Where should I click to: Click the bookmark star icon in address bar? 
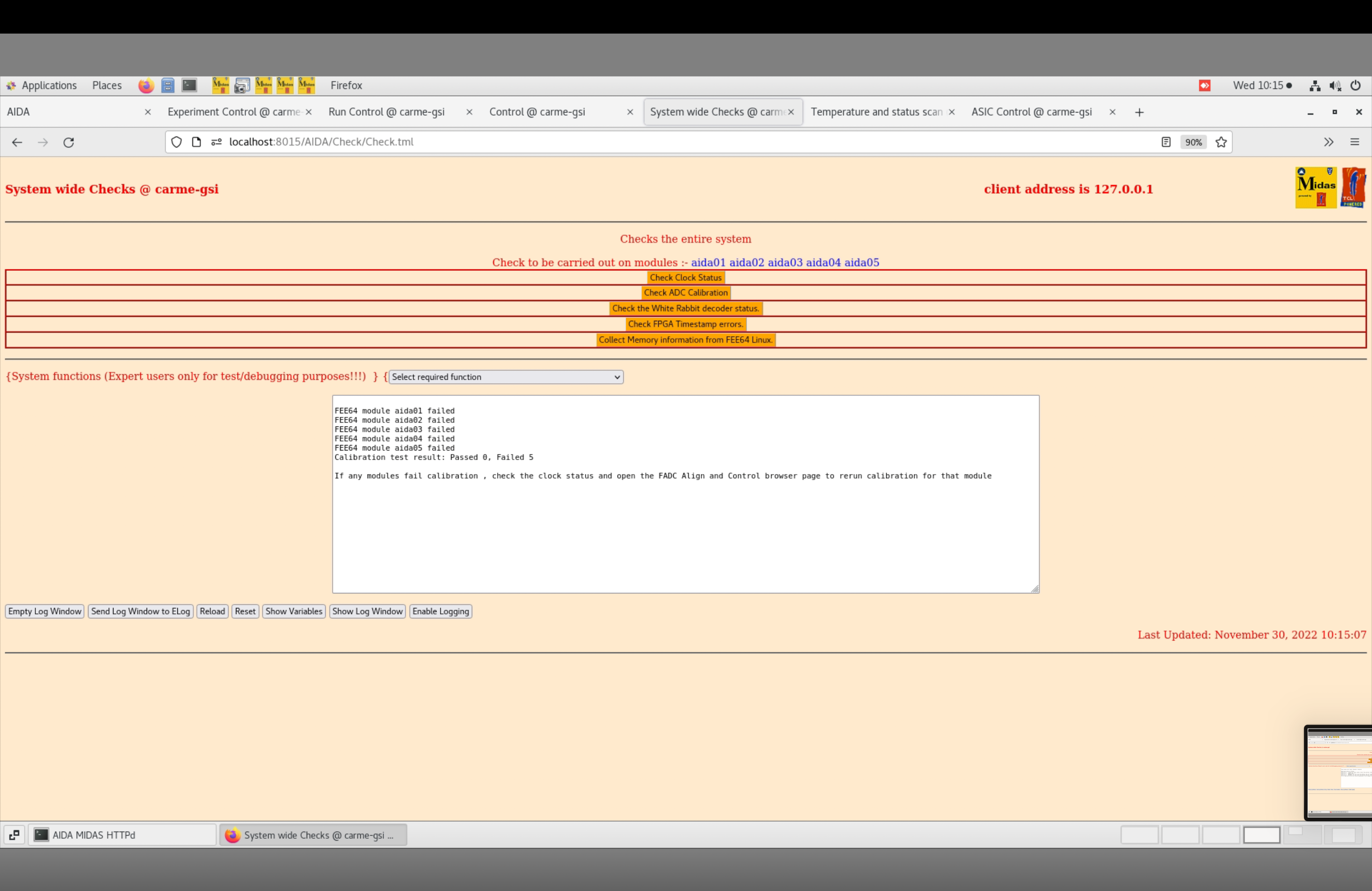(1221, 142)
